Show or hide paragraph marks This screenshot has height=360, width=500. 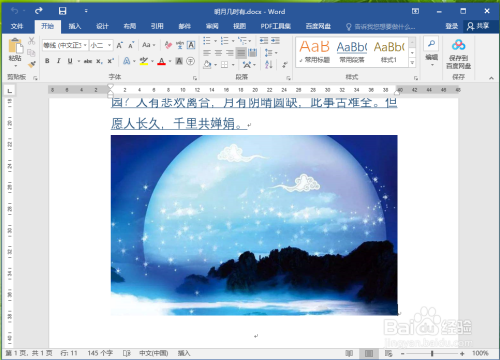click(x=285, y=65)
